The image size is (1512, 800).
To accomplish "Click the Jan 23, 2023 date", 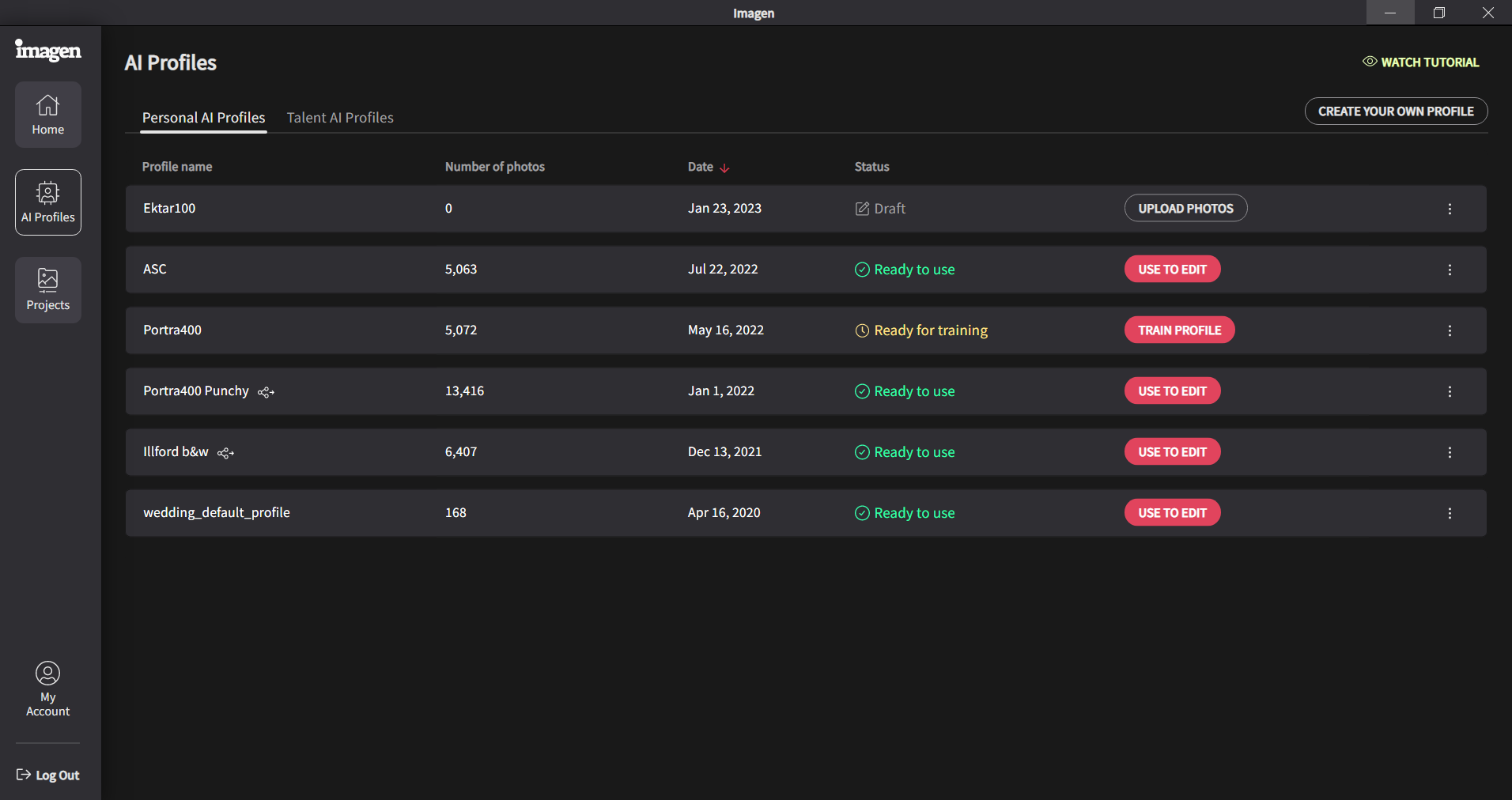I will 724,208.
